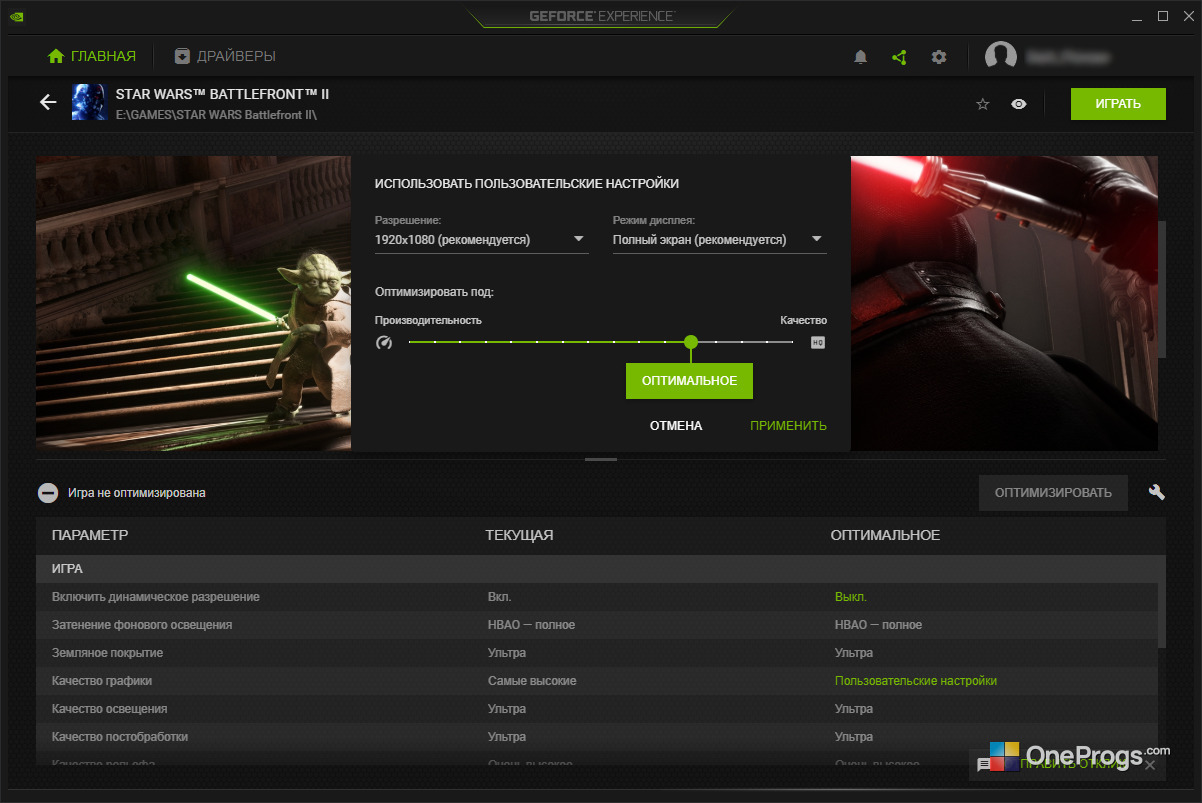
Task: Click the not-optimized minus status icon
Action: point(48,493)
